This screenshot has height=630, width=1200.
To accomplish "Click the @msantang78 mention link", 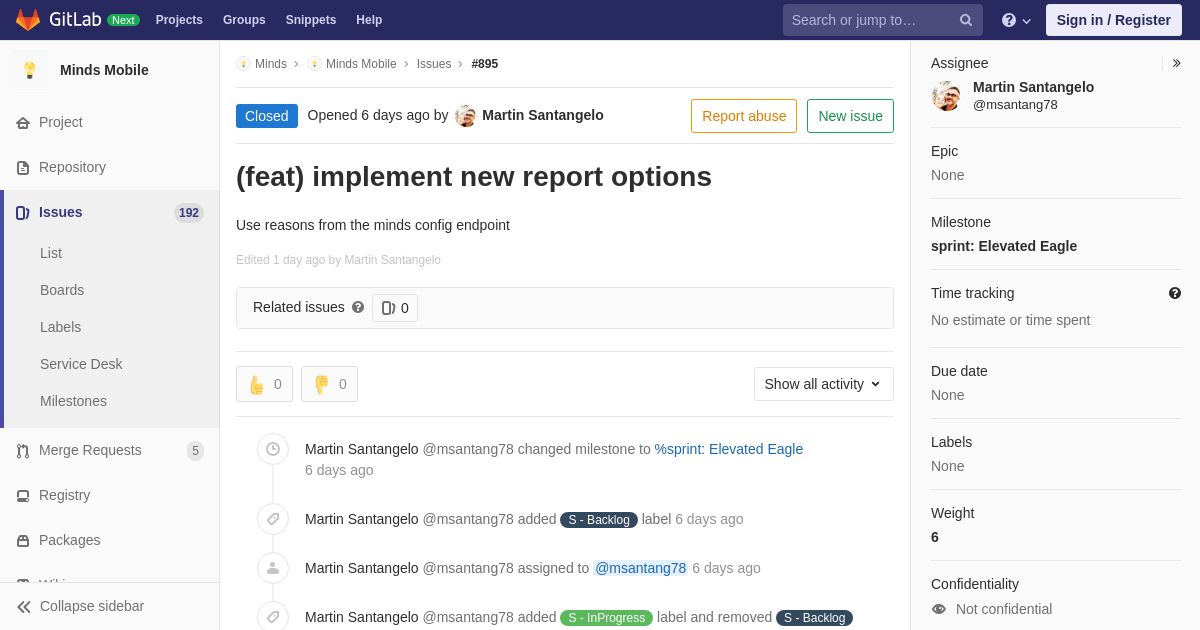I will (x=641, y=568).
